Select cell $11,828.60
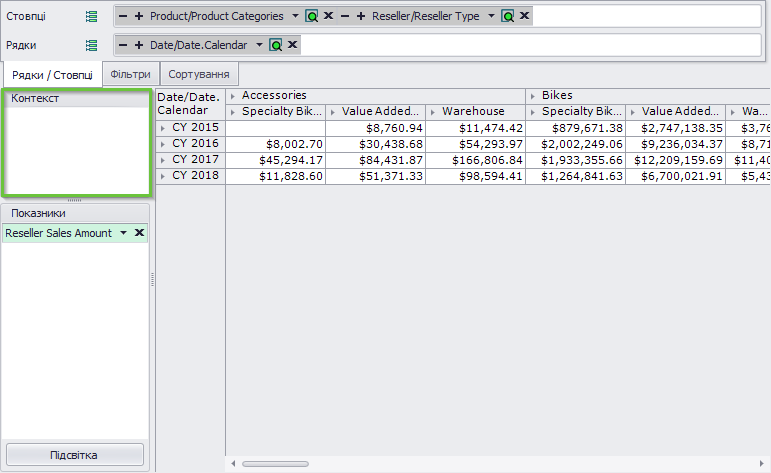The width and height of the screenshot is (771, 473). pos(276,177)
